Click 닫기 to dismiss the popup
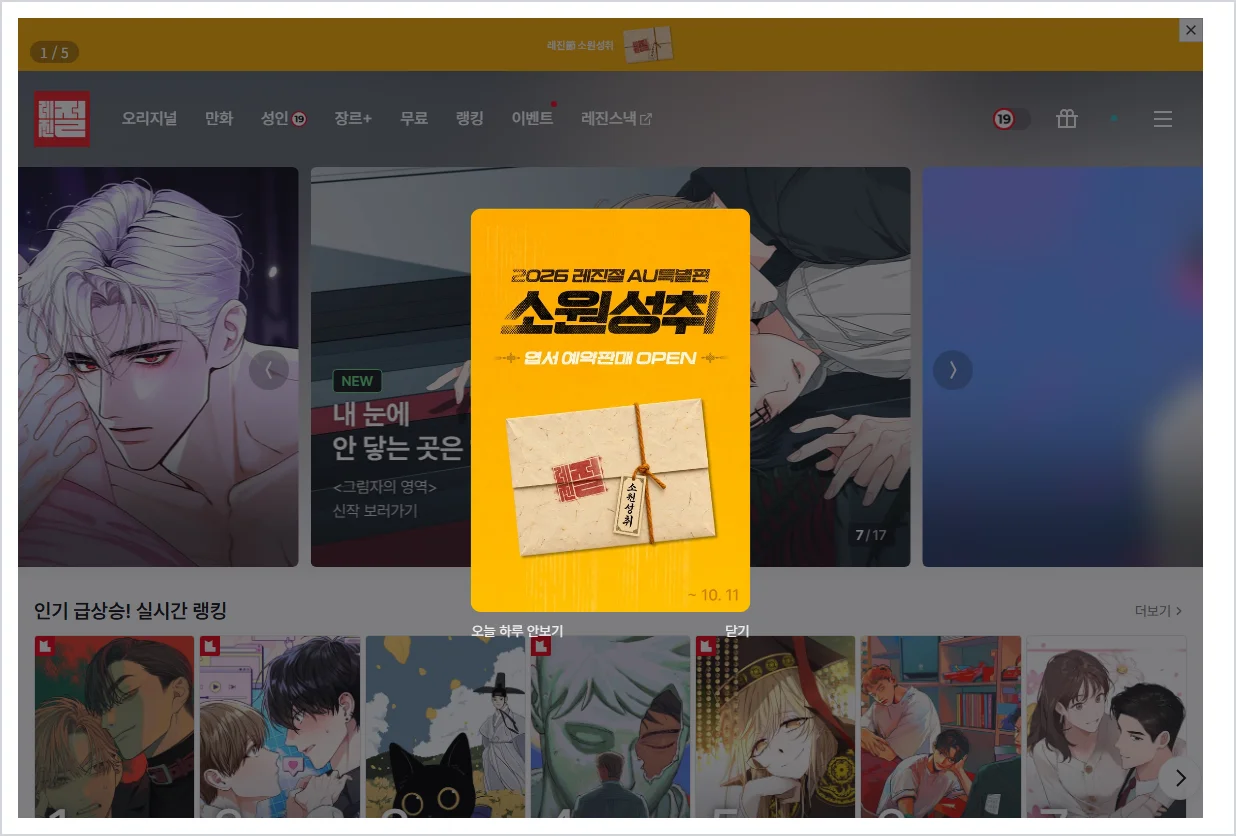Viewport: 1236px width, 836px height. [737, 631]
